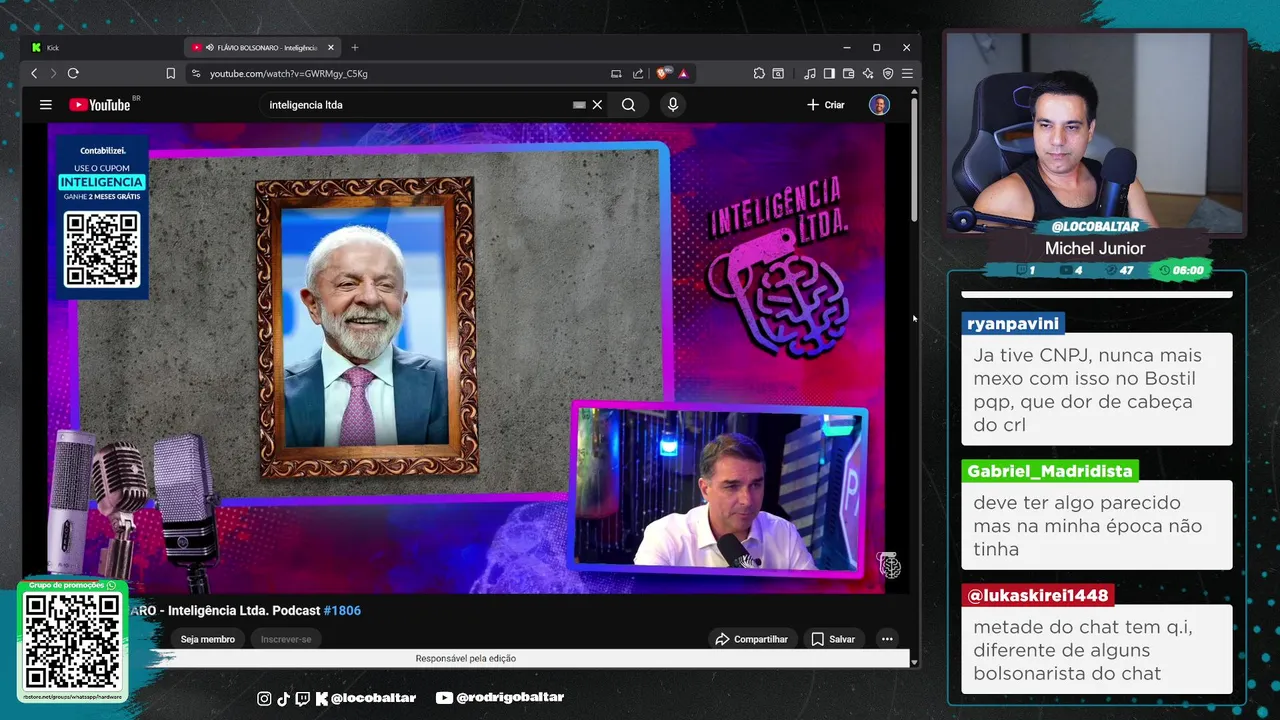Click chat username ryanpavini
This screenshot has width=1280, height=720.
[x=1012, y=324]
